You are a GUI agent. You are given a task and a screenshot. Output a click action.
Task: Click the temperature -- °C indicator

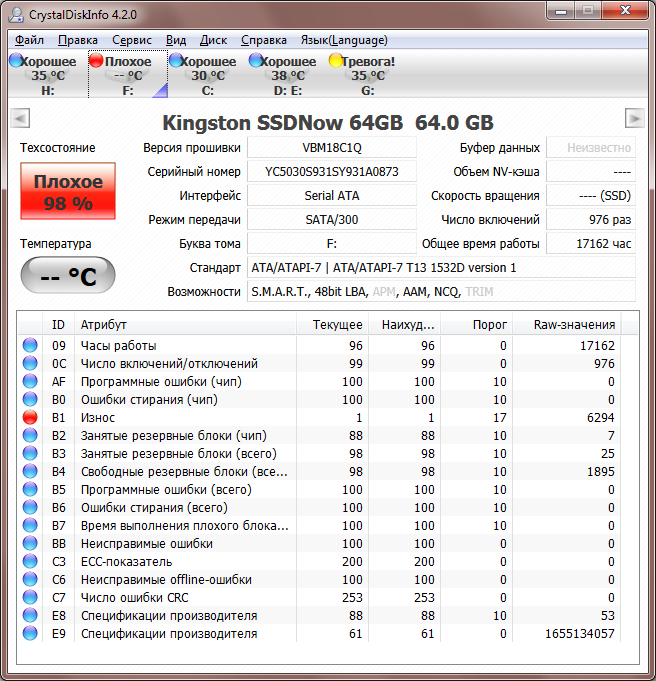point(68,275)
